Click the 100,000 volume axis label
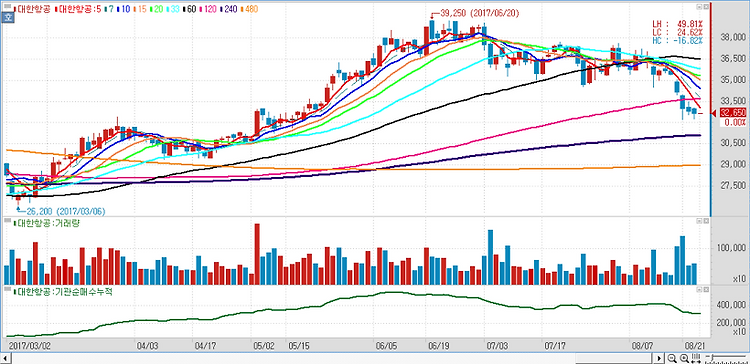Image resolution: width=750 pixels, height=364 pixels. (732, 248)
